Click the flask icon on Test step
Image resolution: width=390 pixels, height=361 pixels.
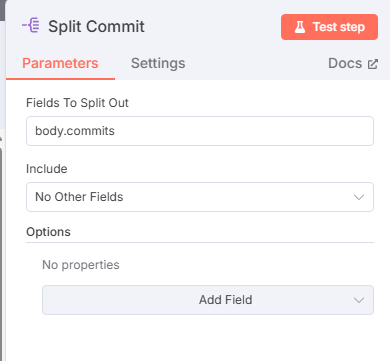pyautogui.click(x=300, y=27)
